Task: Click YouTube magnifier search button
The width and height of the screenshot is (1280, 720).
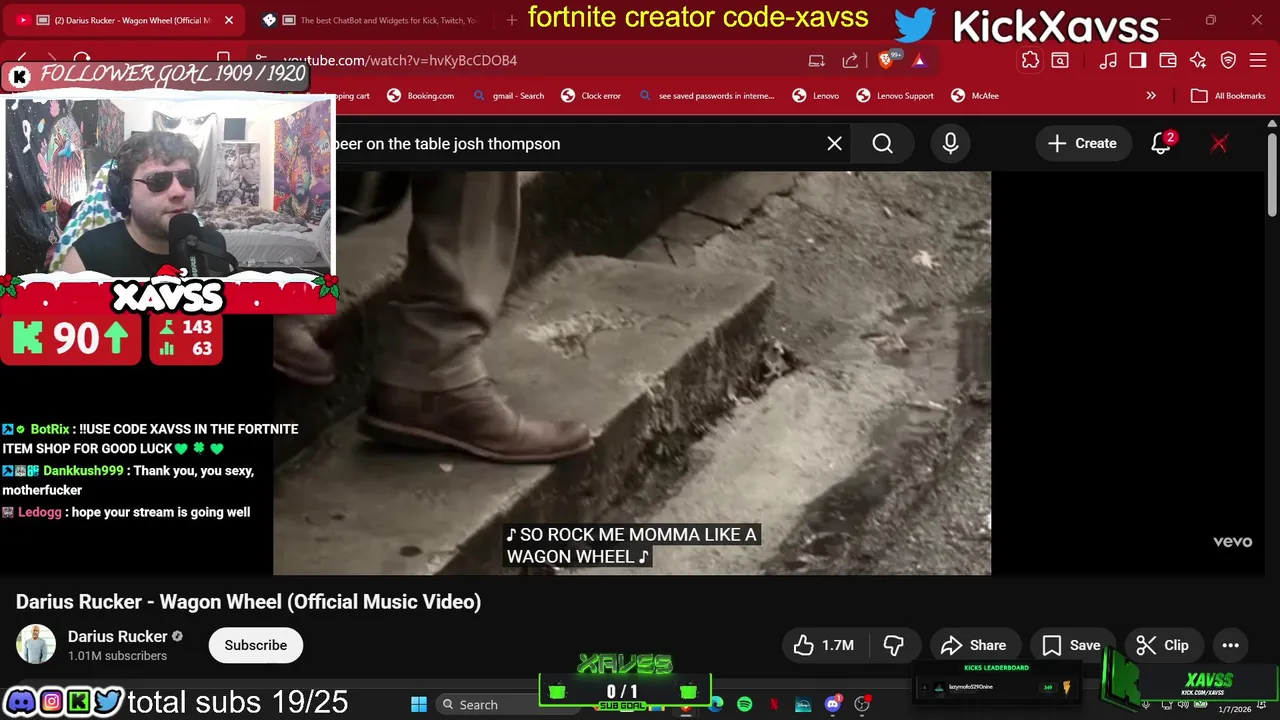Action: 882,143
